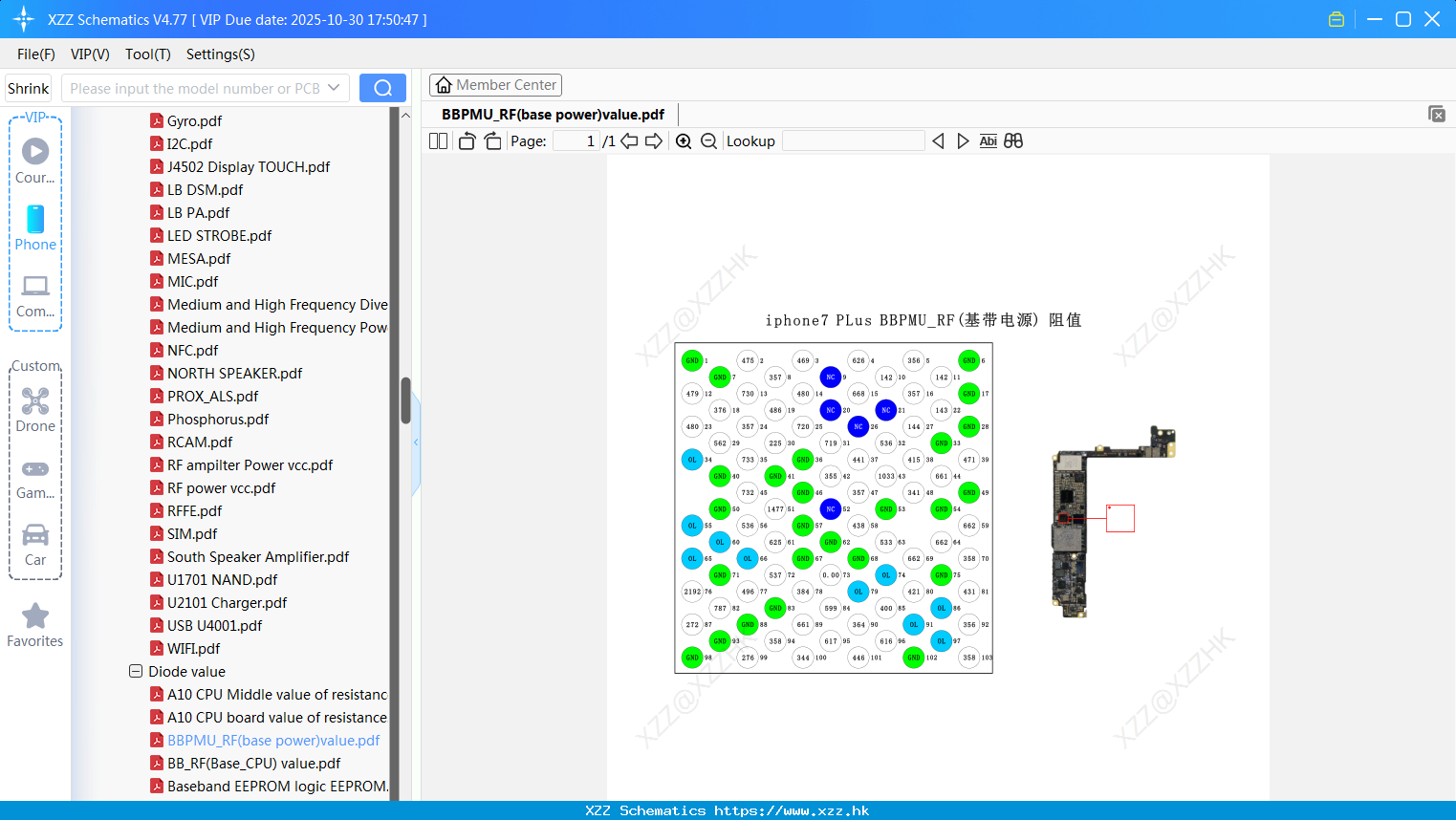This screenshot has width=1456, height=820.
Task: Click the binoculars search icon
Action: 1013,141
